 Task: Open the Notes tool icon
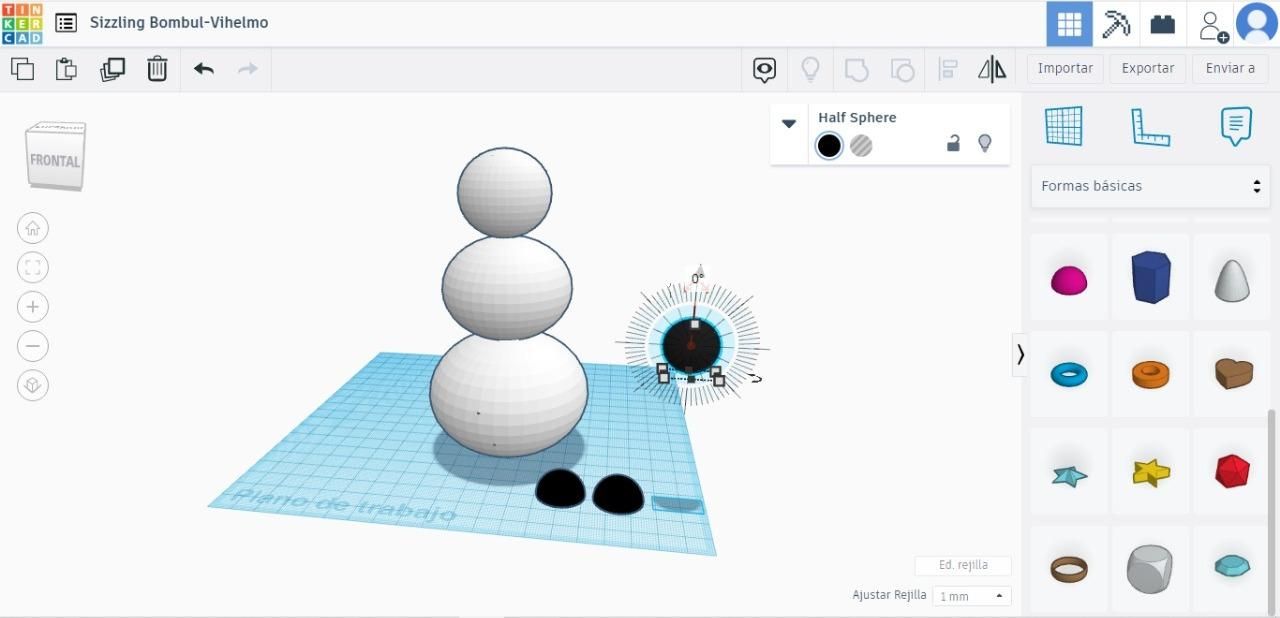[1236, 127]
